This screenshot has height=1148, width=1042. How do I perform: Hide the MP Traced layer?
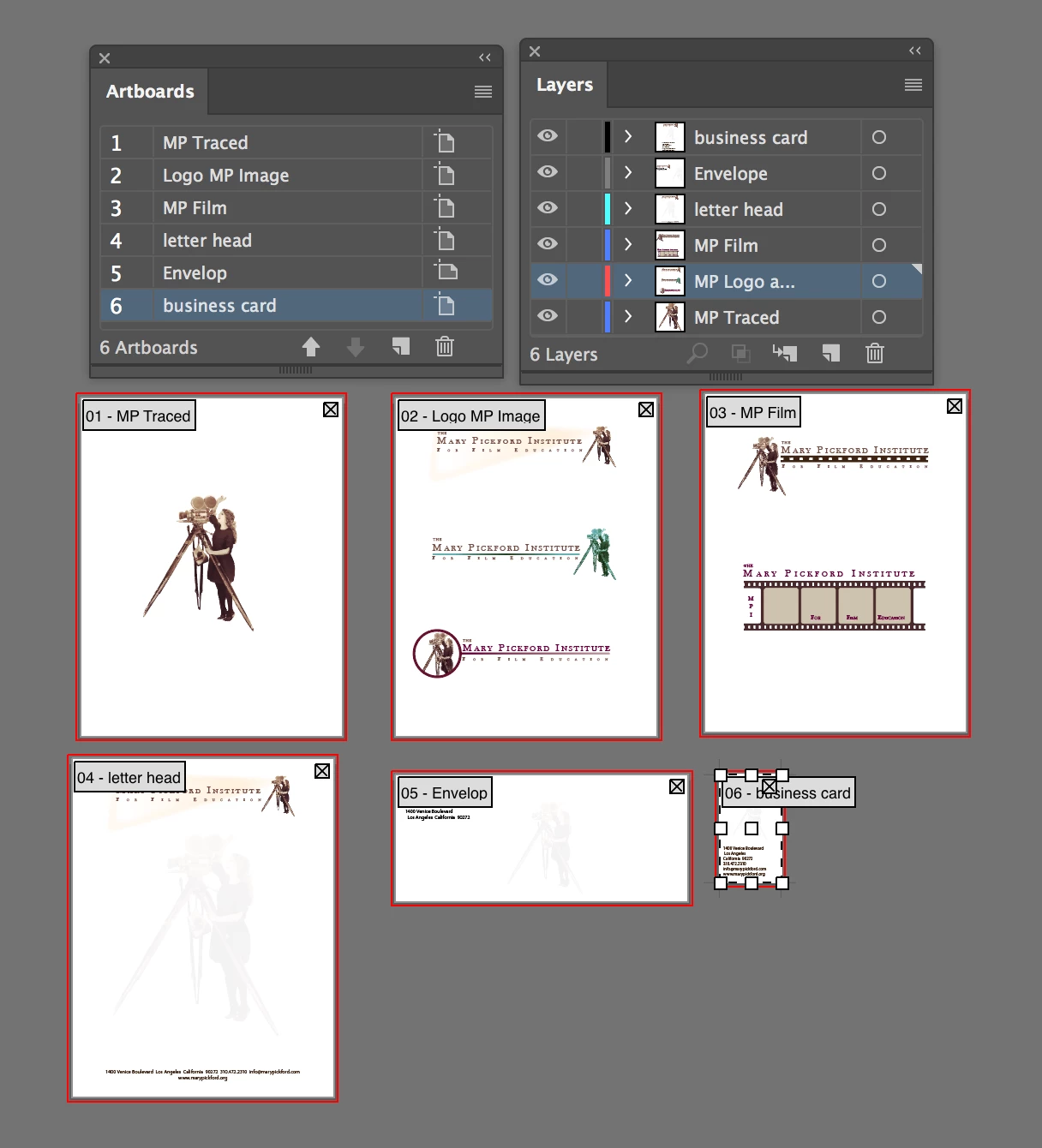pos(548,316)
